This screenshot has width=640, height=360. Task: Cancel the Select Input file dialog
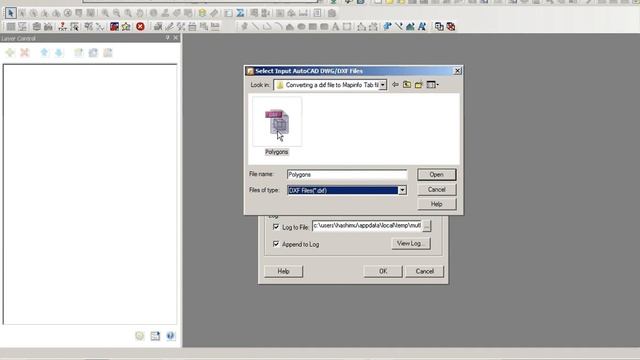click(436, 189)
